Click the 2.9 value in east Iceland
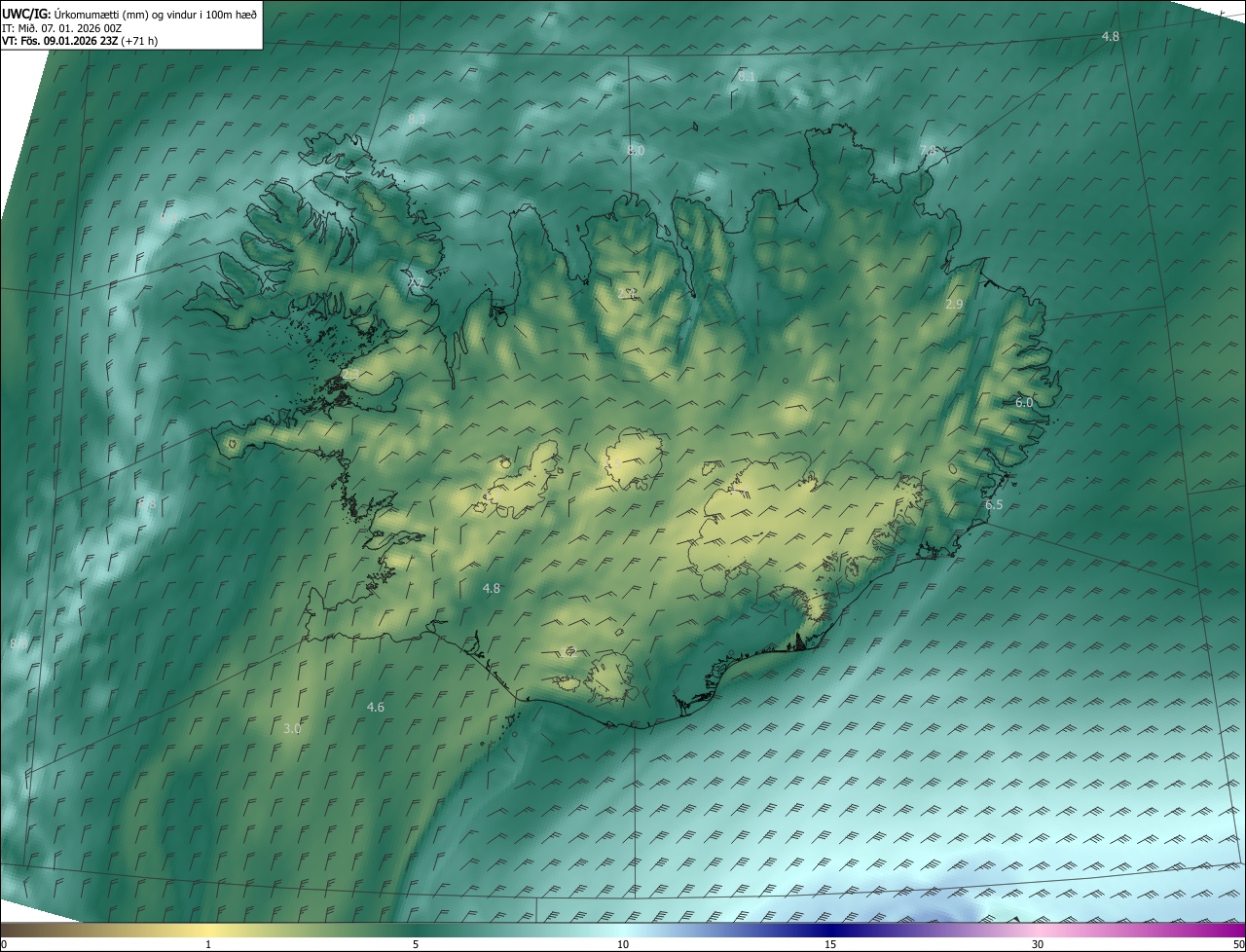1246x952 pixels. 954,305
